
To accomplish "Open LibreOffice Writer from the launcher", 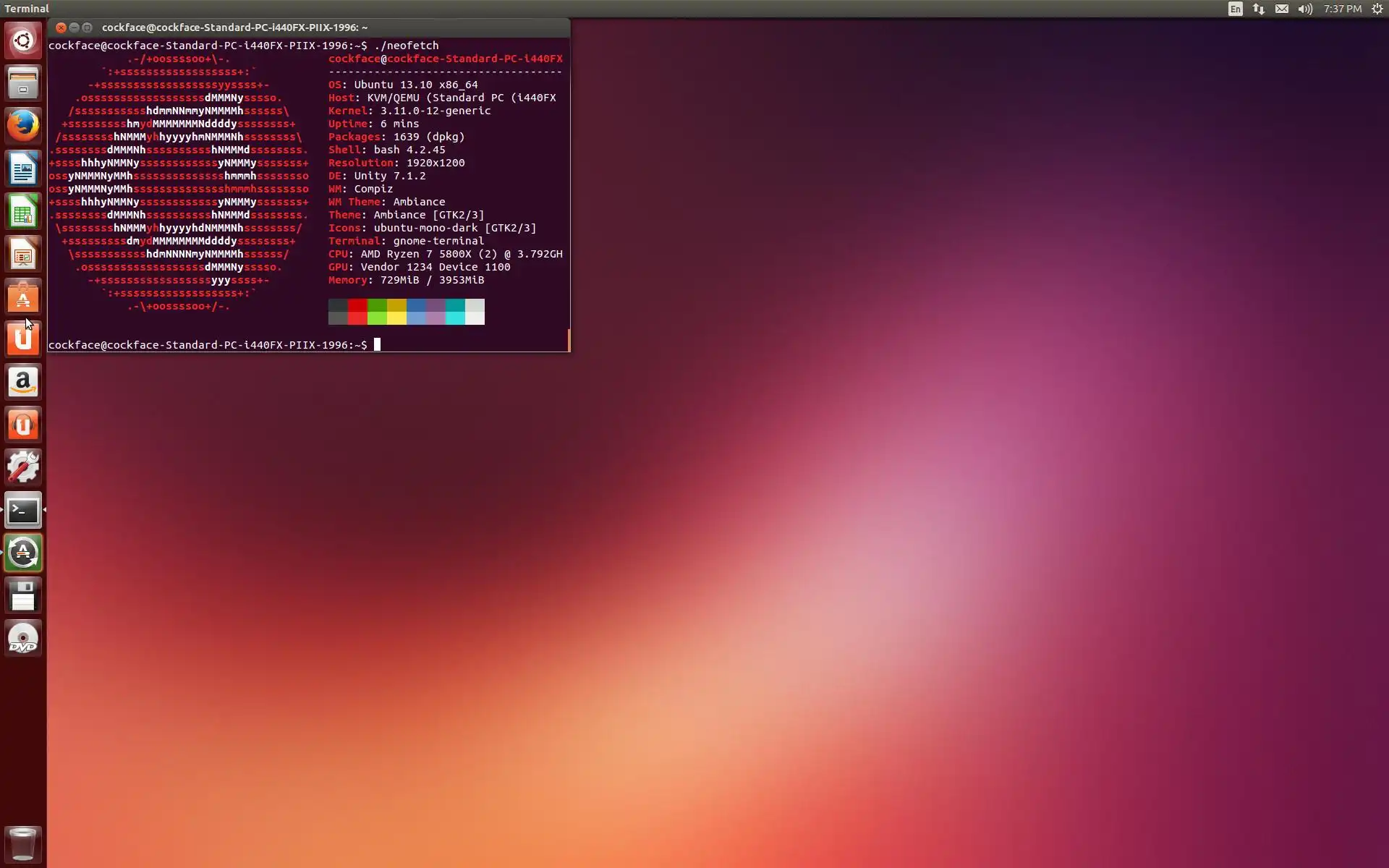I will click(23, 169).
